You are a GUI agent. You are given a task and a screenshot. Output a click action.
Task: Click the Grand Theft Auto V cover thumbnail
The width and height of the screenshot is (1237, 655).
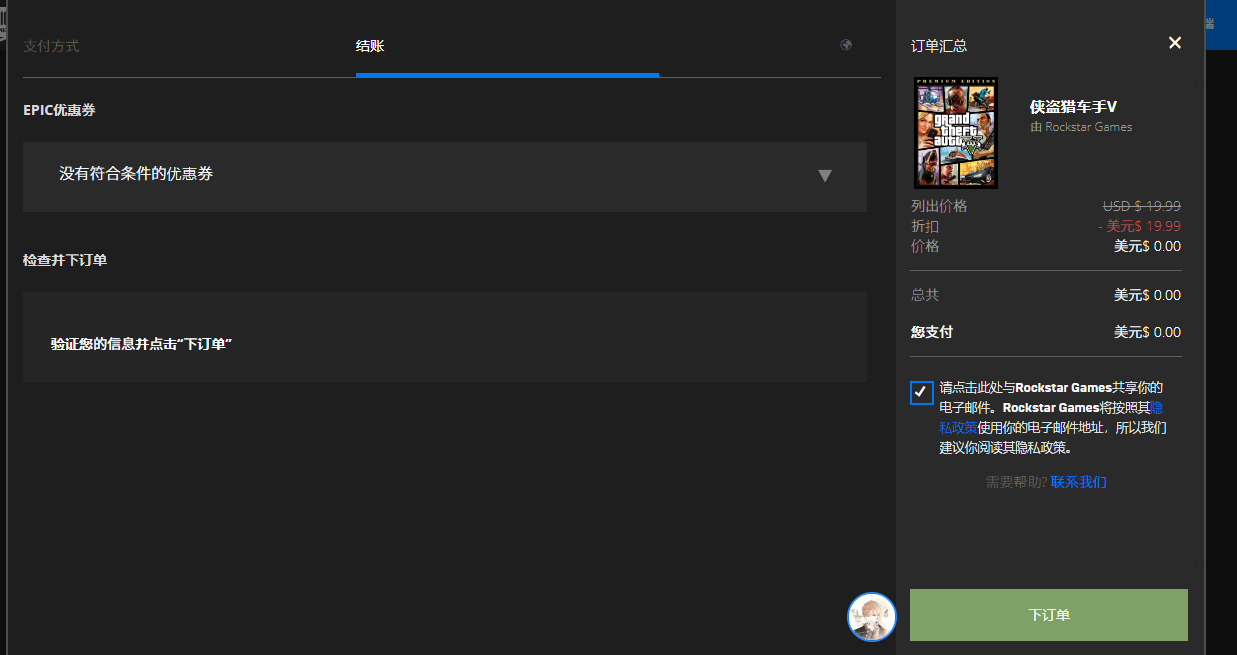pos(956,133)
